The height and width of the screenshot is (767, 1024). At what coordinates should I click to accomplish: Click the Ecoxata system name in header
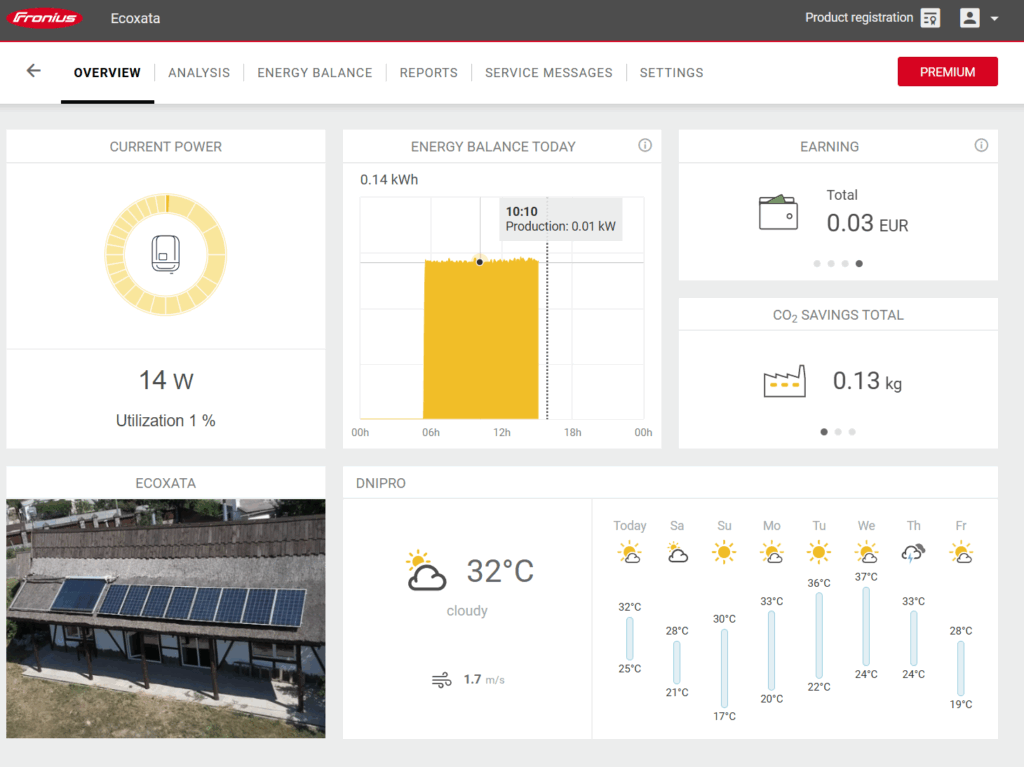coord(135,18)
